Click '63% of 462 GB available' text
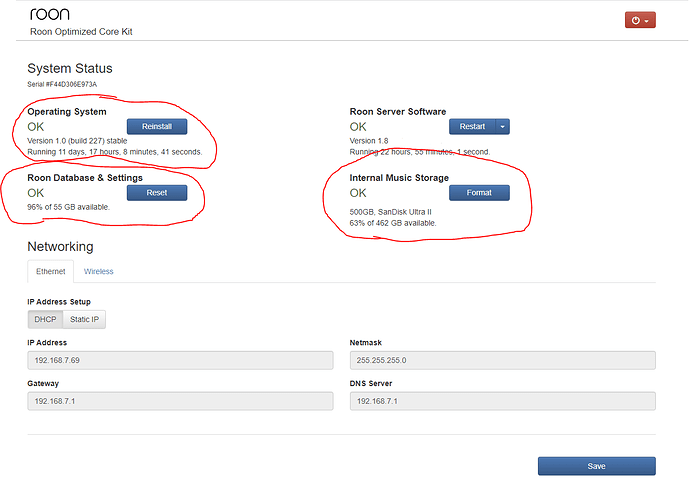 tap(393, 223)
